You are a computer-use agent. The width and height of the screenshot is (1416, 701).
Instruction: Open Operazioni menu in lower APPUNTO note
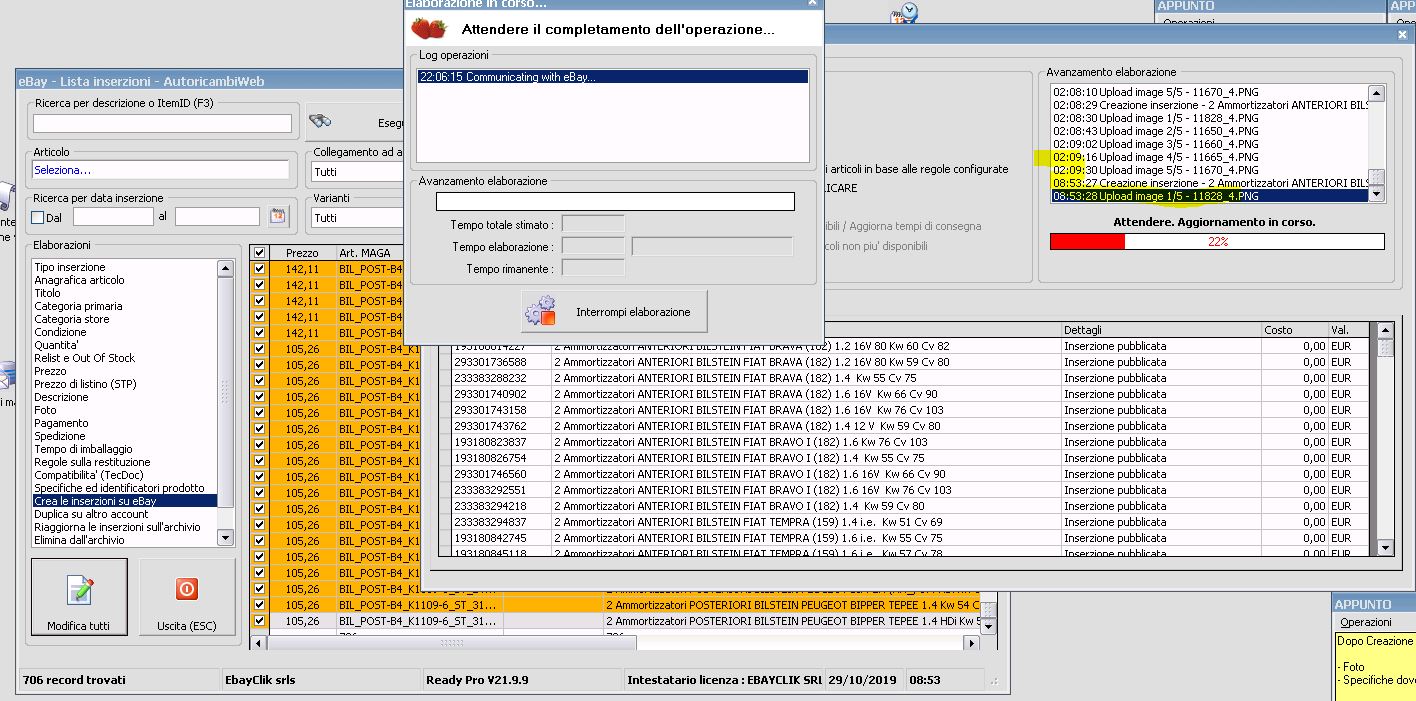click(x=1365, y=622)
